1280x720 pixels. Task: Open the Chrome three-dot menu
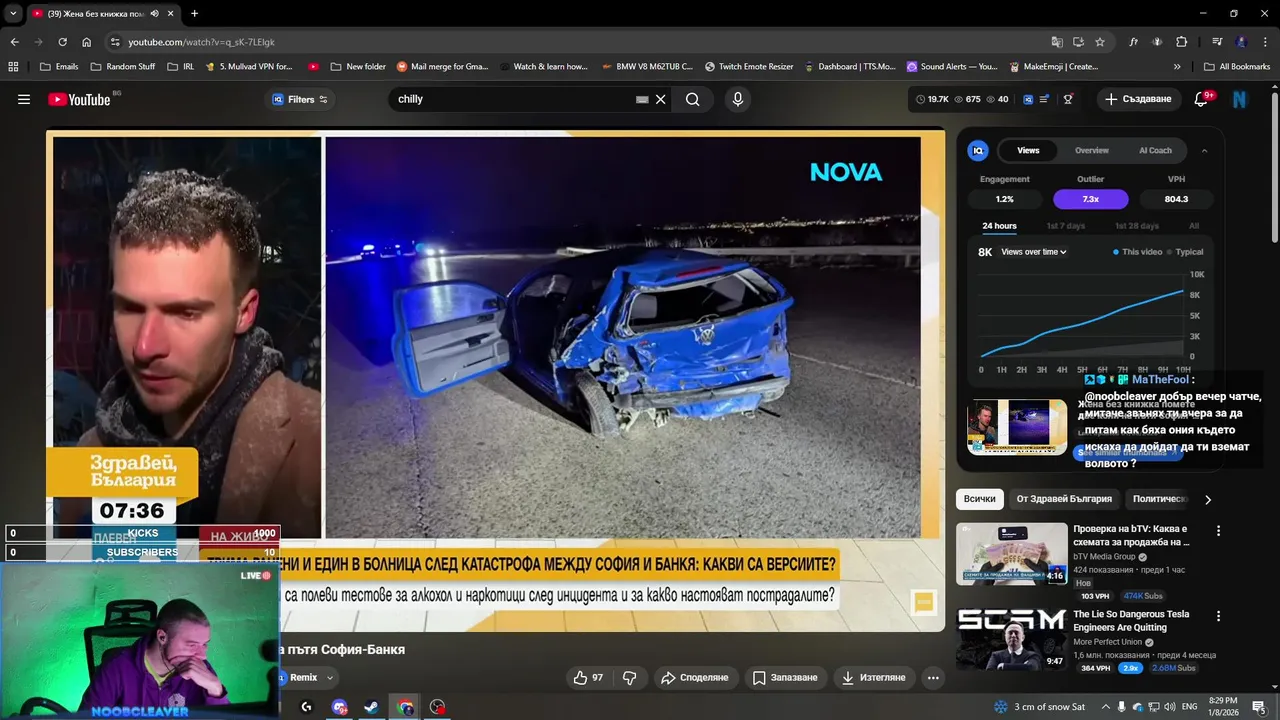1266,42
